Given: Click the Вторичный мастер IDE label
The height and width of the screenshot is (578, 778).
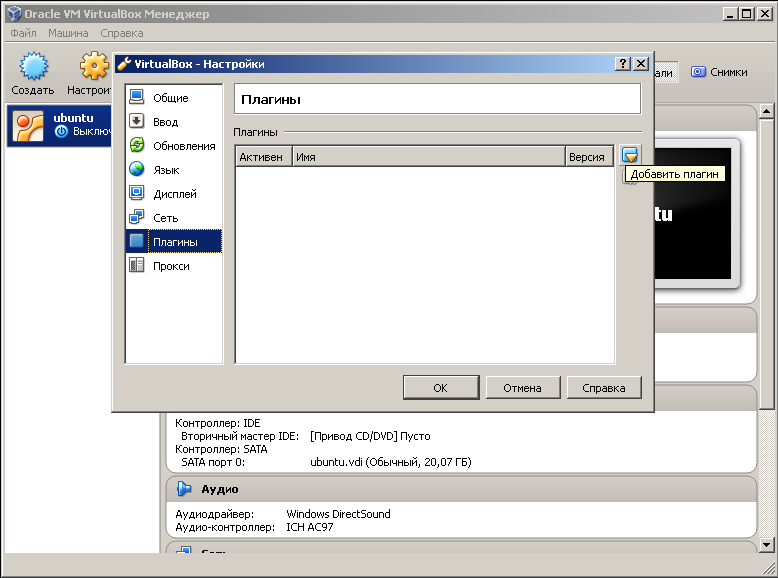Looking at the screenshot, I should click(x=240, y=436).
